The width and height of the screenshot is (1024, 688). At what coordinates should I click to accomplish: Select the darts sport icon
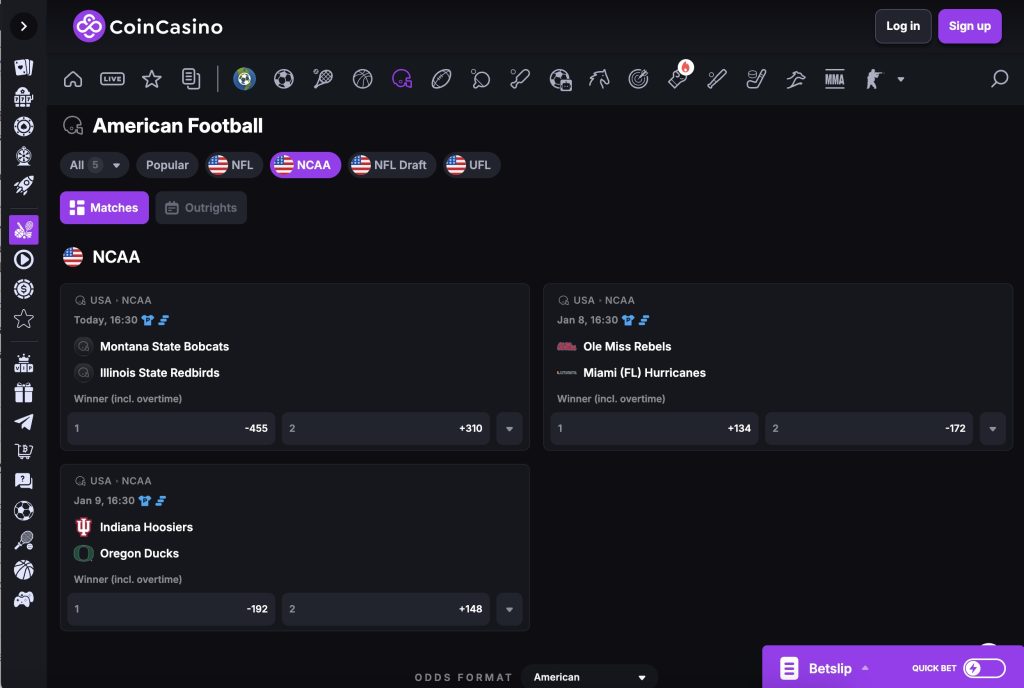coord(638,79)
